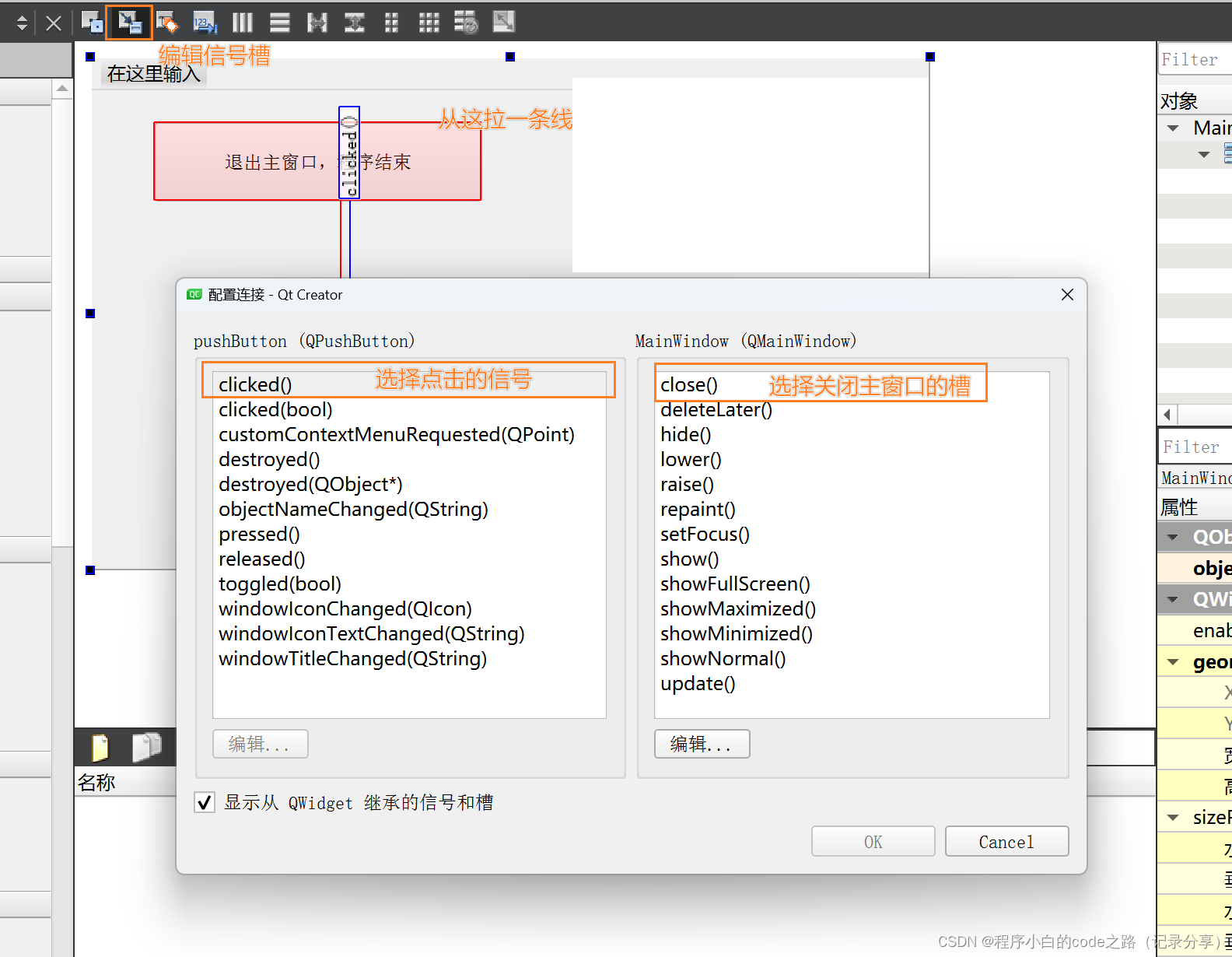Click 编辑... under pushButton signals list
The height and width of the screenshot is (957, 1232).
(x=261, y=744)
